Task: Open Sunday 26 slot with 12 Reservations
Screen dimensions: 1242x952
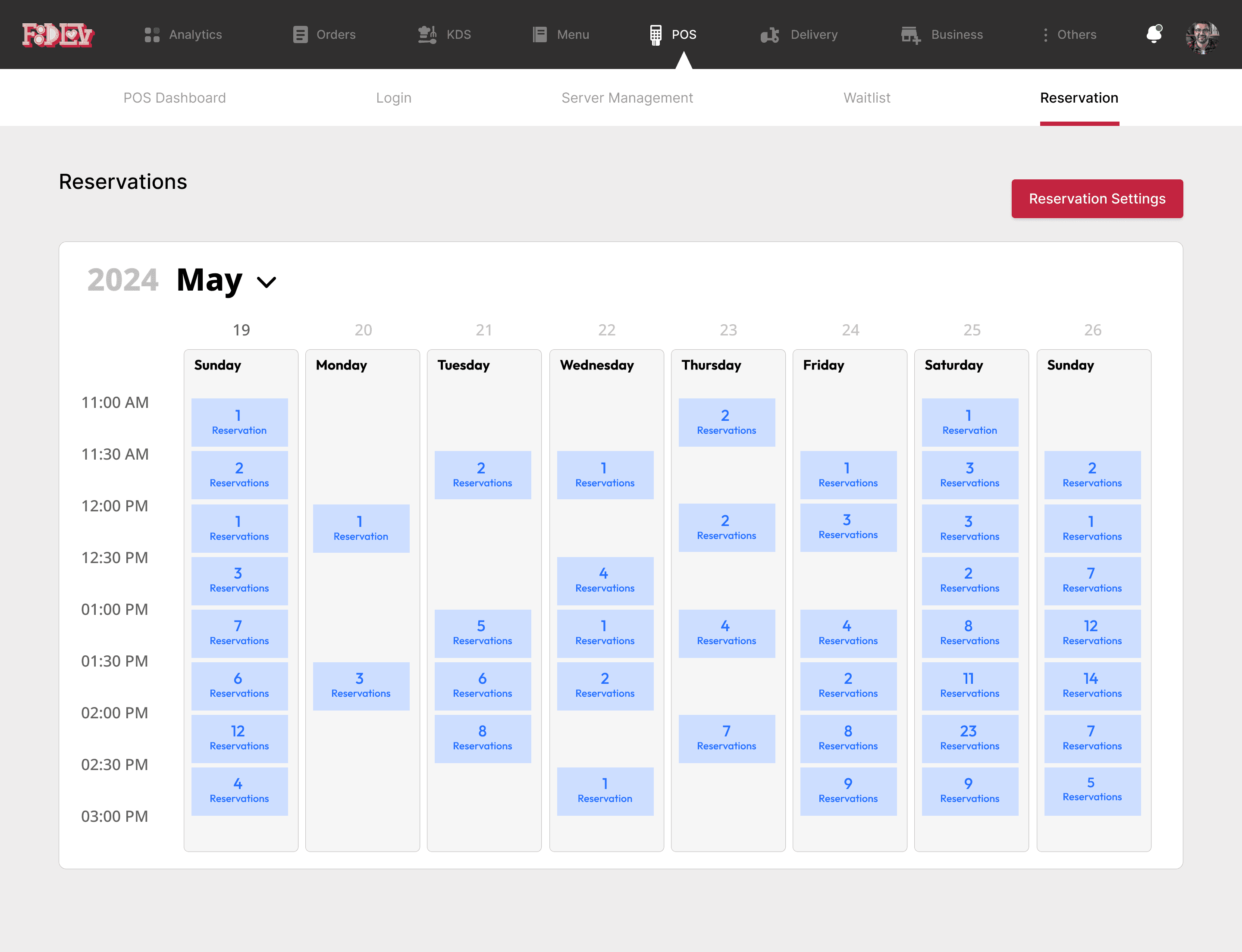Action: [x=1092, y=633]
